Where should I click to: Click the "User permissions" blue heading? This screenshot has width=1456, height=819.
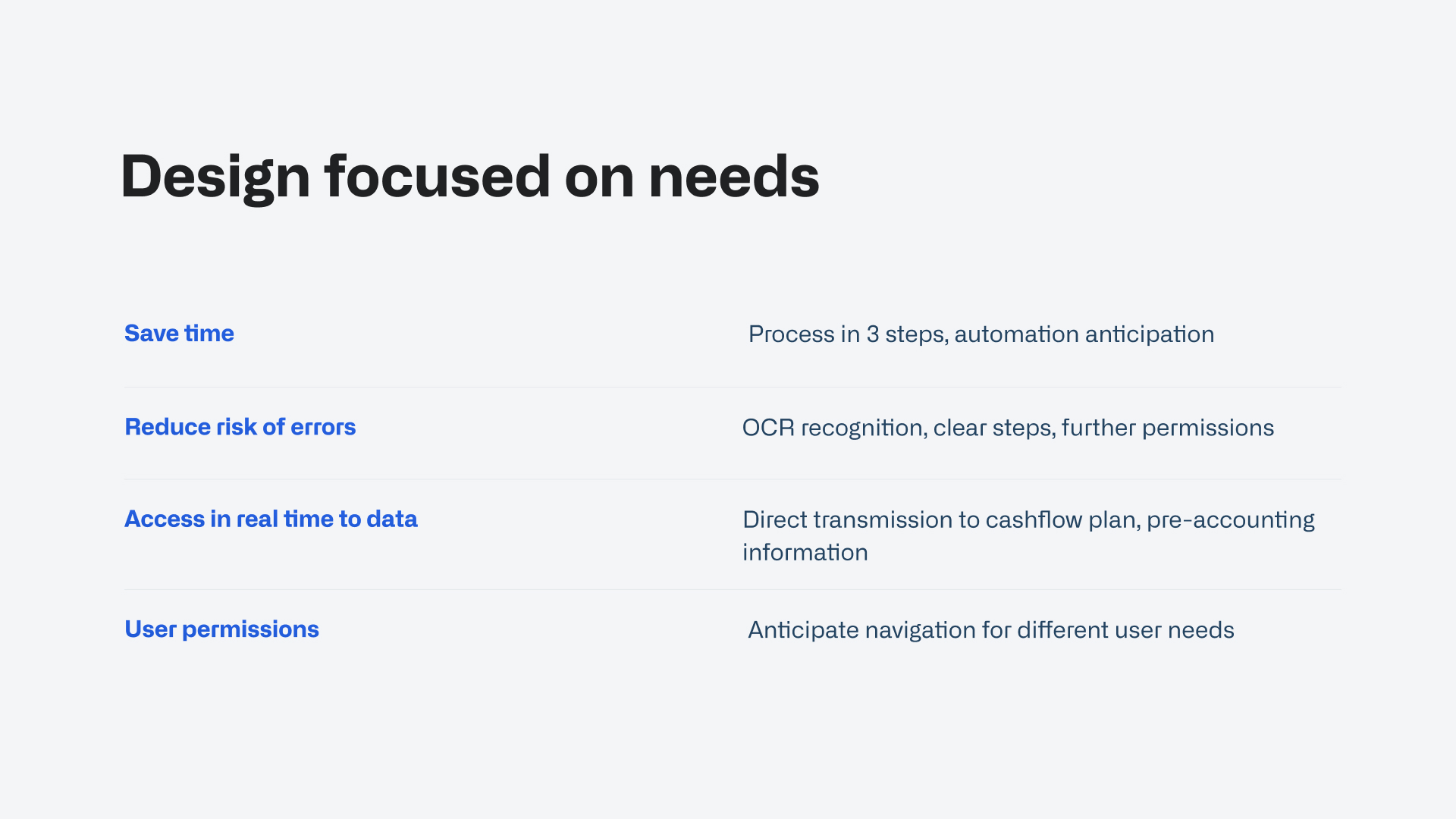[221, 629]
